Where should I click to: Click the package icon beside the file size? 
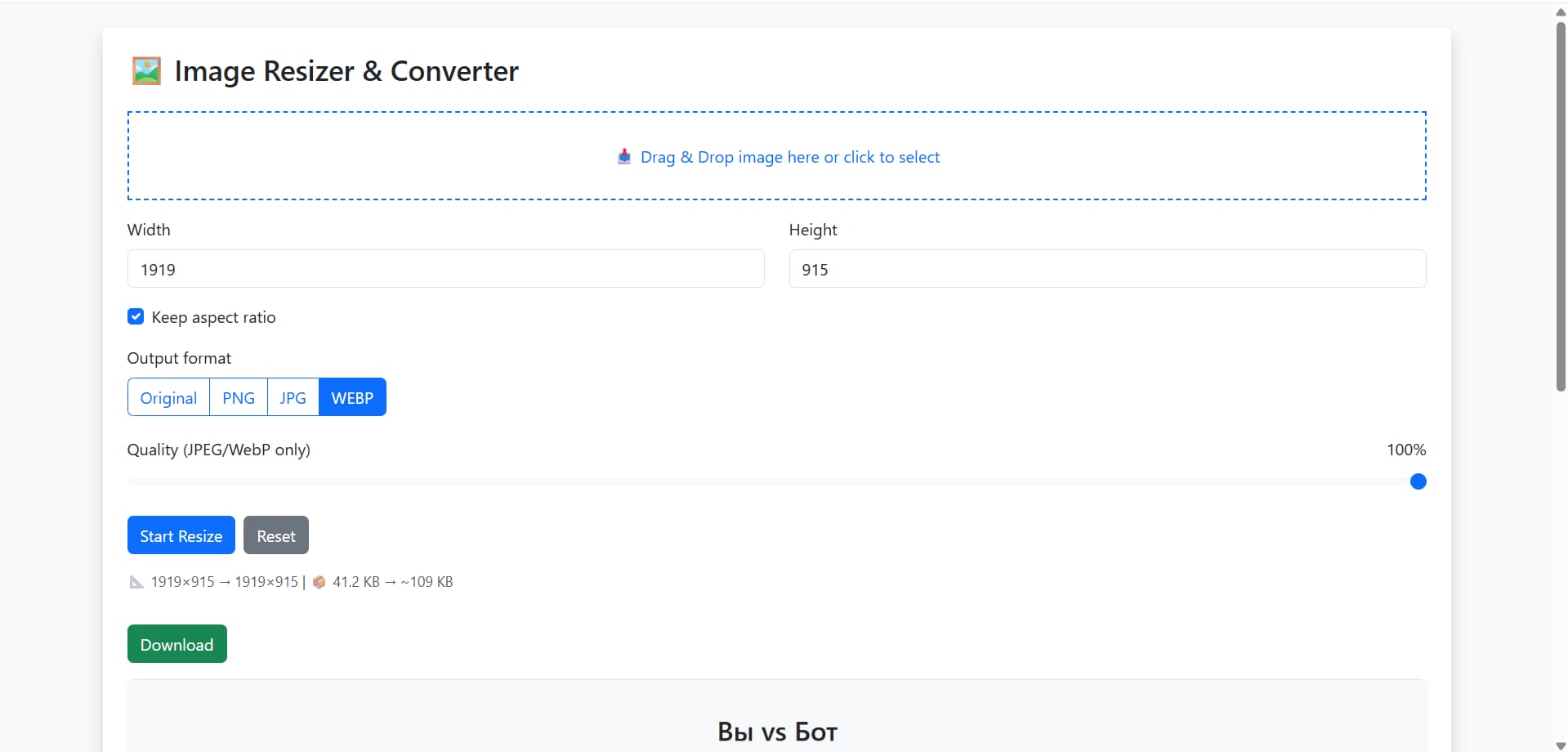click(319, 582)
